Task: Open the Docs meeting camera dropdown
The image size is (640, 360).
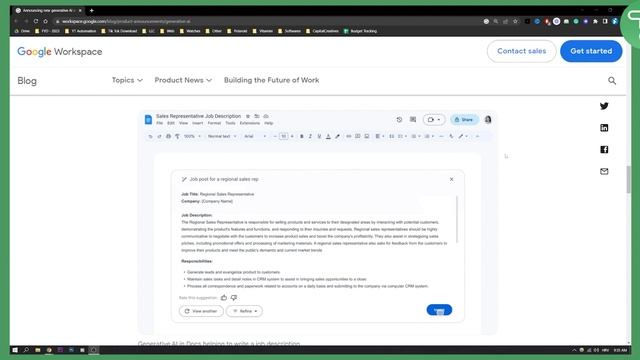Action: click(434, 120)
